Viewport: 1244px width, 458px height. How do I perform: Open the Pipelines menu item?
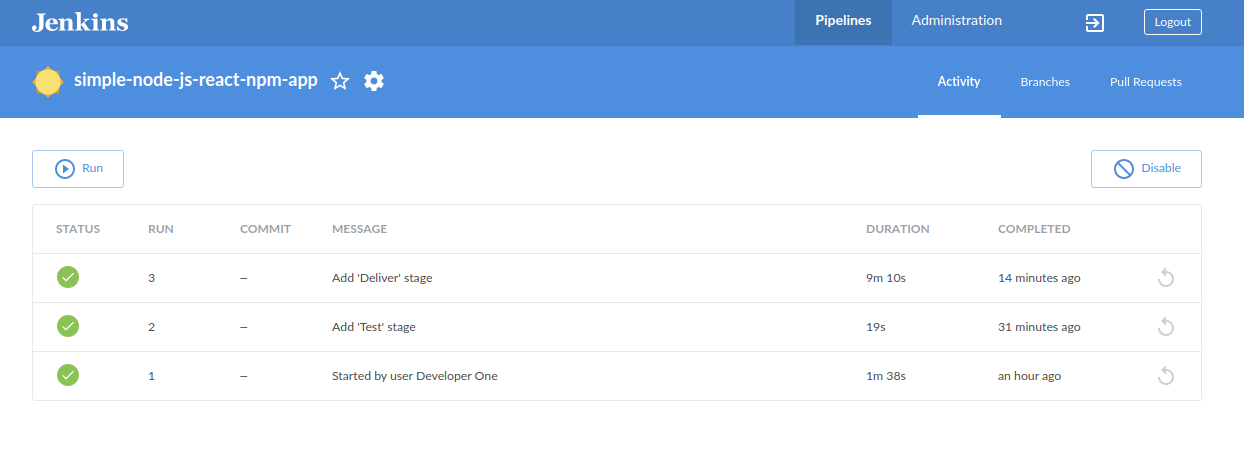pyautogui.click(x=843, y=22)
